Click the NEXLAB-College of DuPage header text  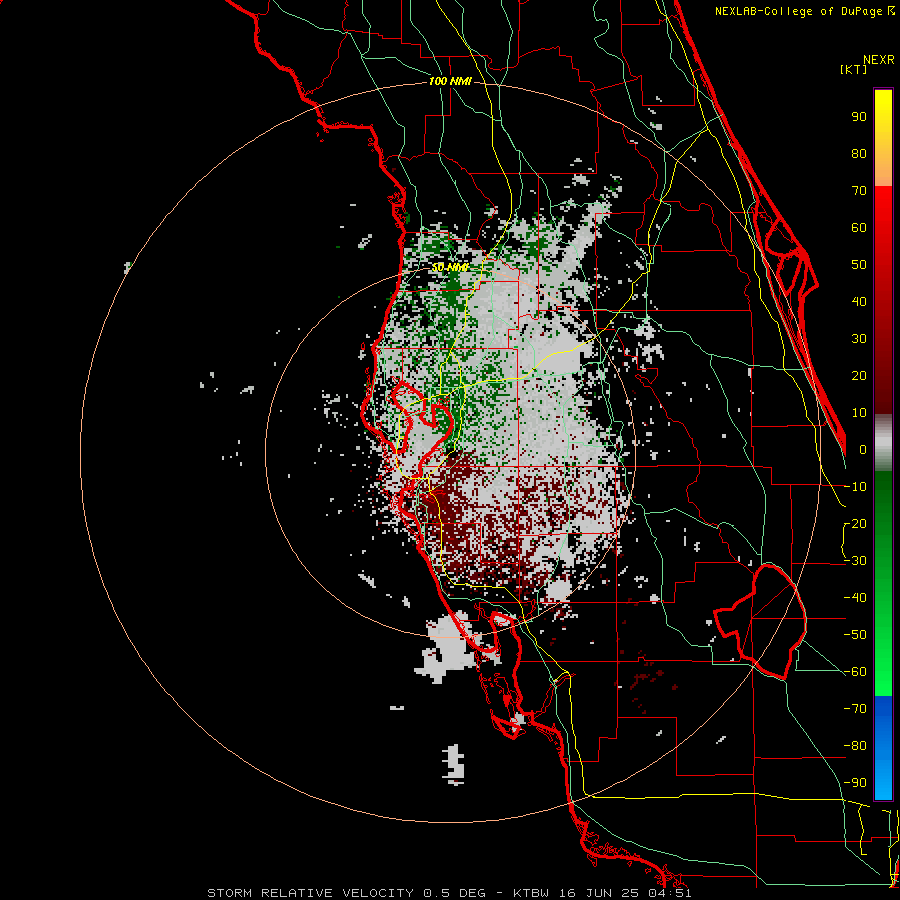(x=804, y=11)
